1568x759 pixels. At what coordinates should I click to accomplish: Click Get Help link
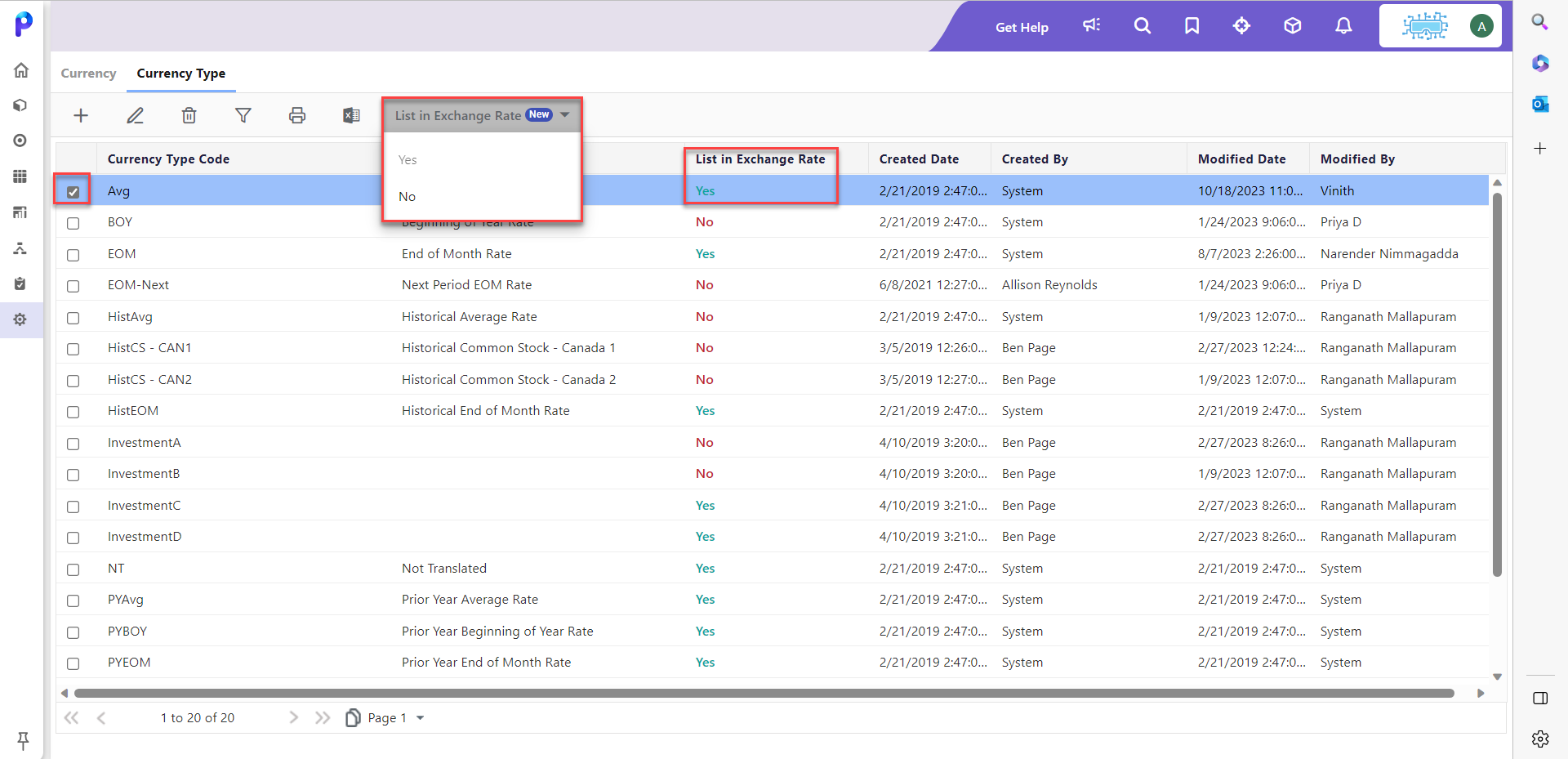coord(1022,27)
